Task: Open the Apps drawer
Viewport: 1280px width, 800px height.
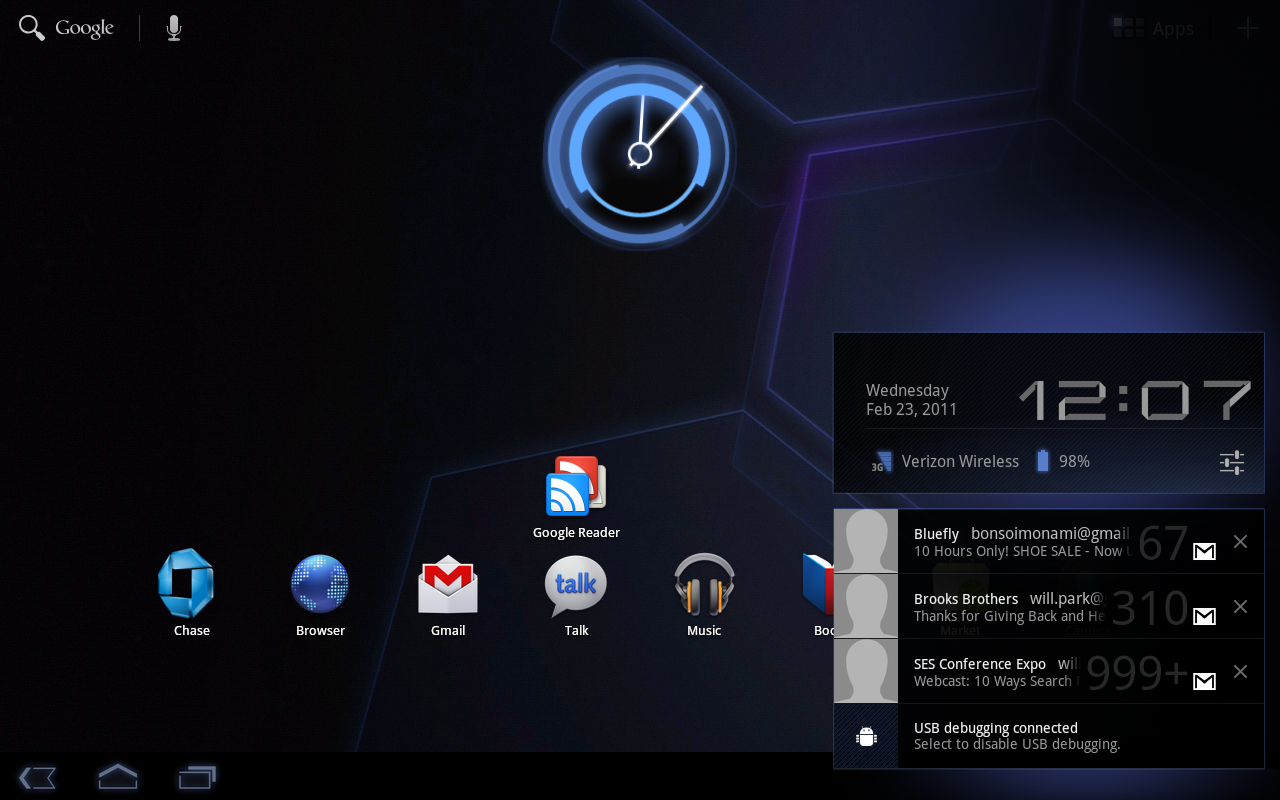Action: [x=1154, y=29]
